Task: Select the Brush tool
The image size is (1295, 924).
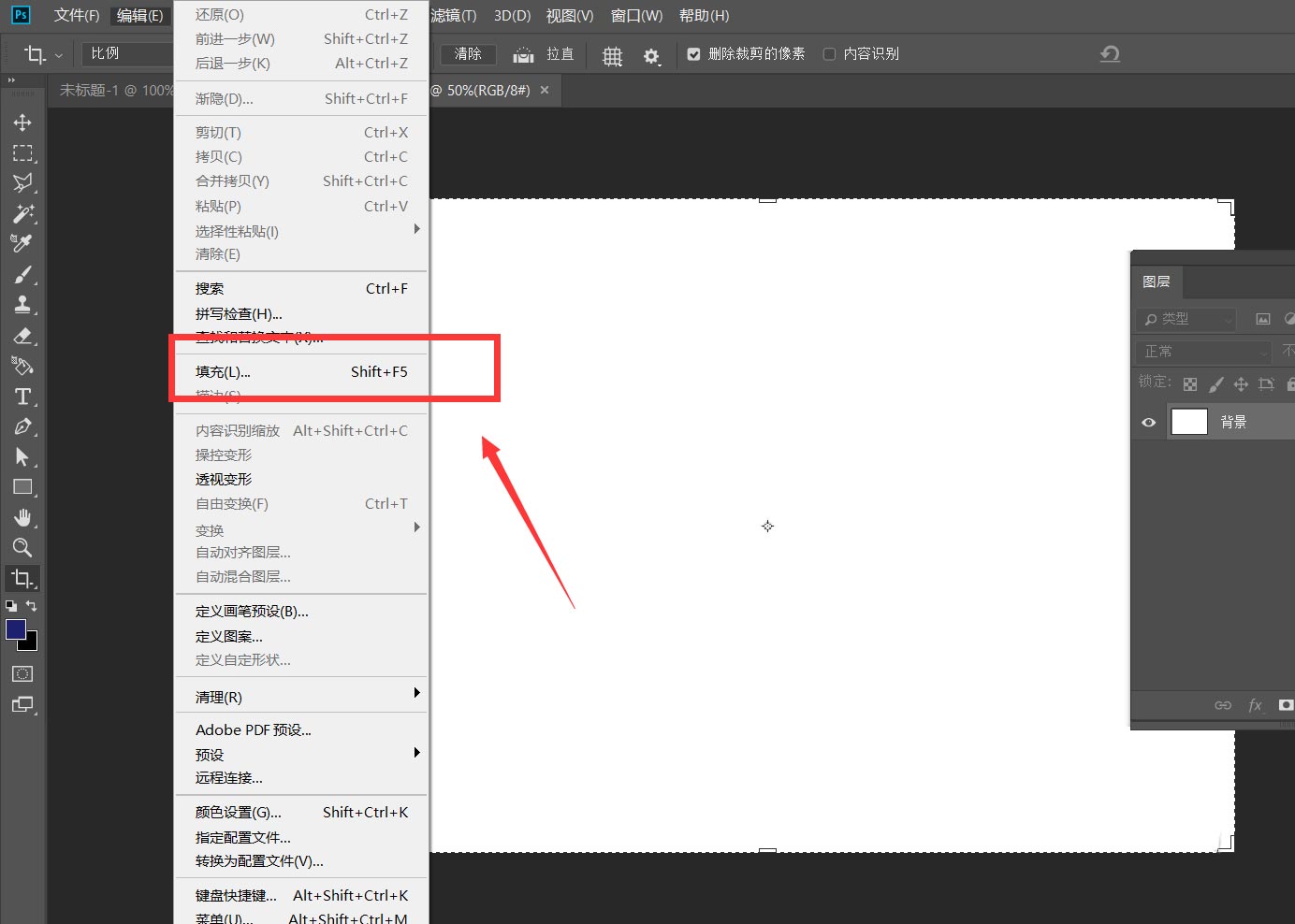Action: [22, 274]
